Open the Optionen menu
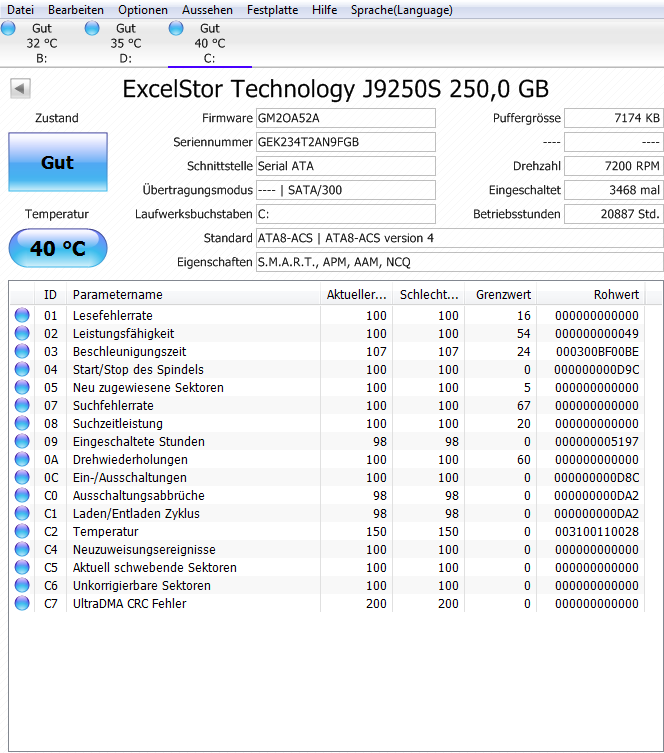The width and height of the screenshot is (664, 753). coord(143,10)
